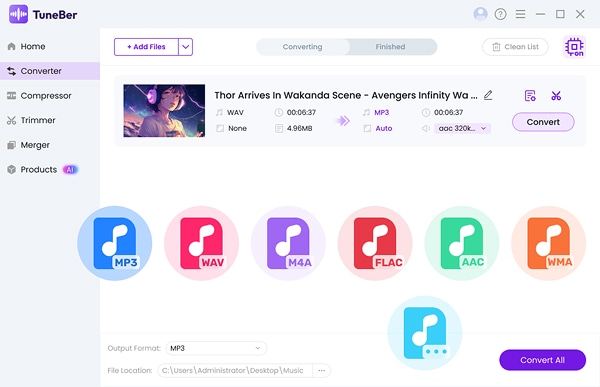Select the M4A format circle icon

(x=289, y=243)
